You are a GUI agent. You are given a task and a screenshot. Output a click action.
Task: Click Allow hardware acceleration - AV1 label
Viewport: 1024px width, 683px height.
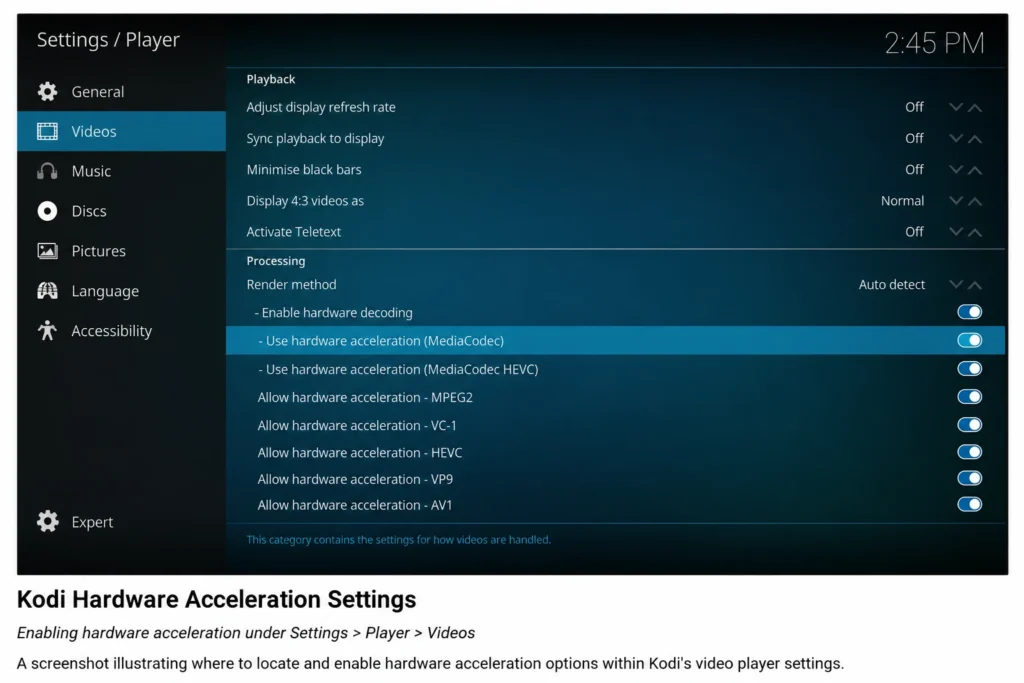pos(355,505)
